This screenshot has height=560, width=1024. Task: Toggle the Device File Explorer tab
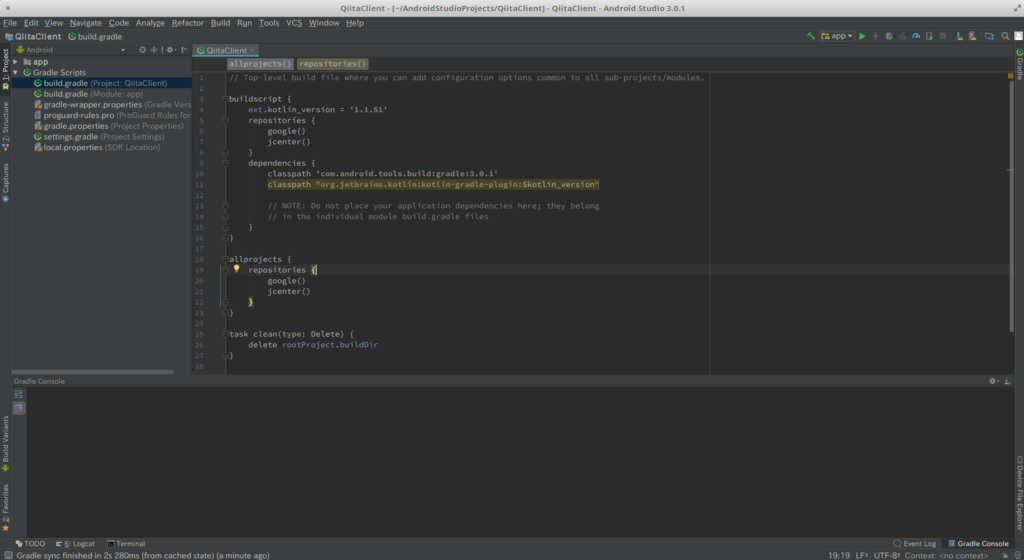coord(1019,493)
